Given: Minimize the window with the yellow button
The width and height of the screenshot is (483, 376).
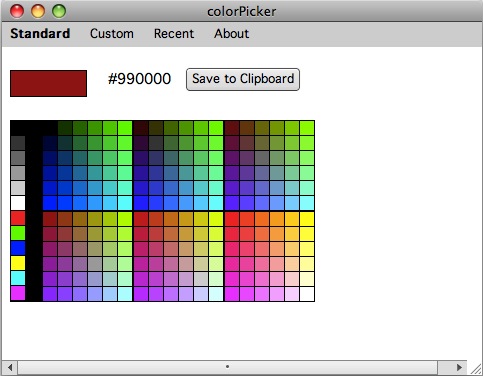Looking at the screenshot, I should pos(38,11).
